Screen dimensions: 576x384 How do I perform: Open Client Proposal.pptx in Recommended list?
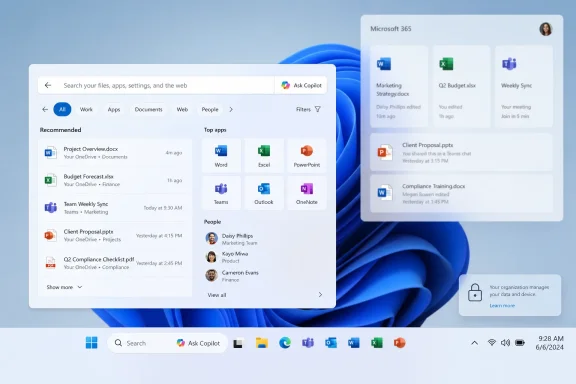(x=115, y=235)
